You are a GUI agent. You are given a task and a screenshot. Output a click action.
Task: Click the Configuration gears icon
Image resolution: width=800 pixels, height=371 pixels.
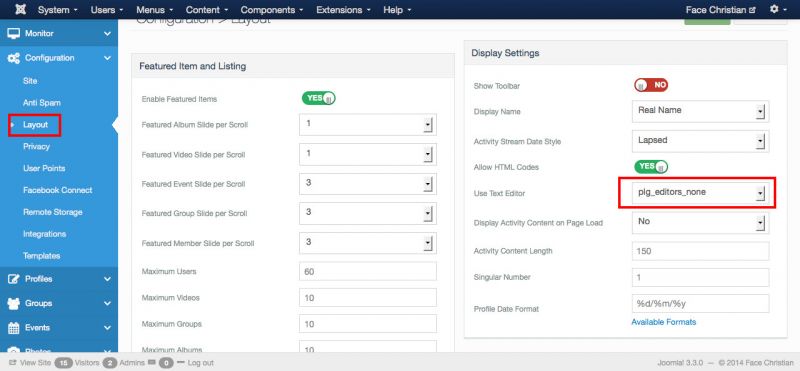coord(14,58)
